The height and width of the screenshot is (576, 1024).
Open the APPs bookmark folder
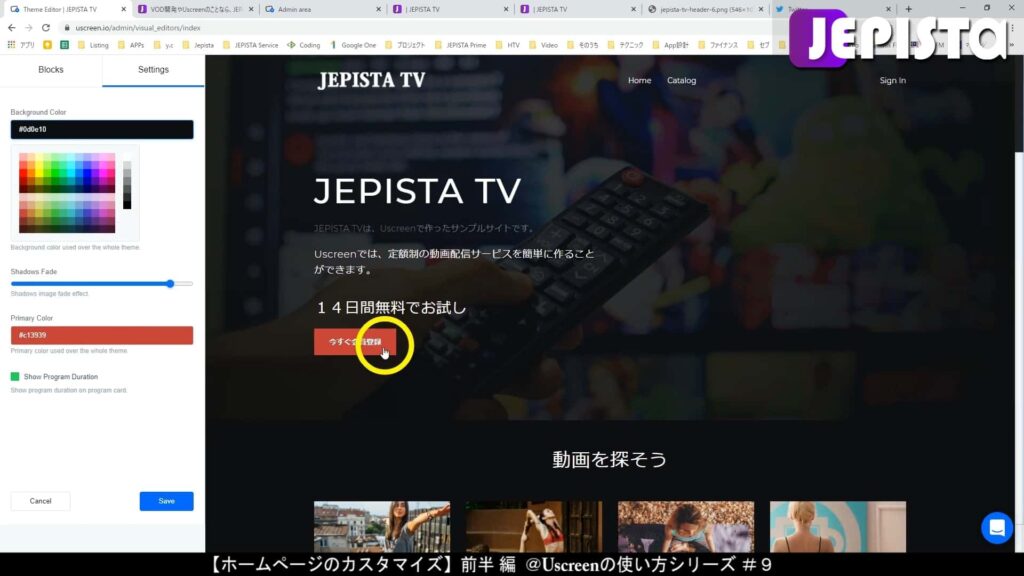(131, 45)
